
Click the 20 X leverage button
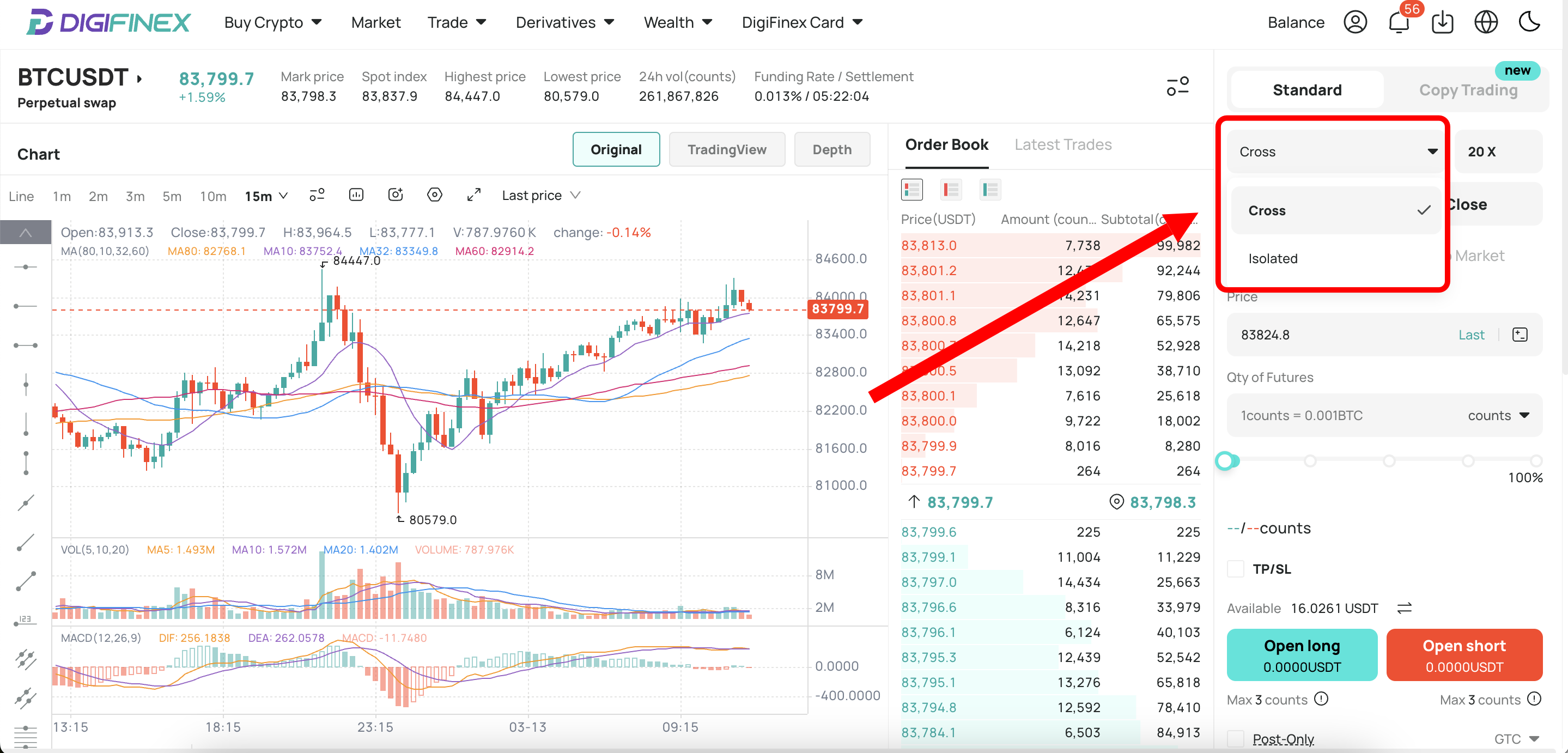pos(1499,151)
